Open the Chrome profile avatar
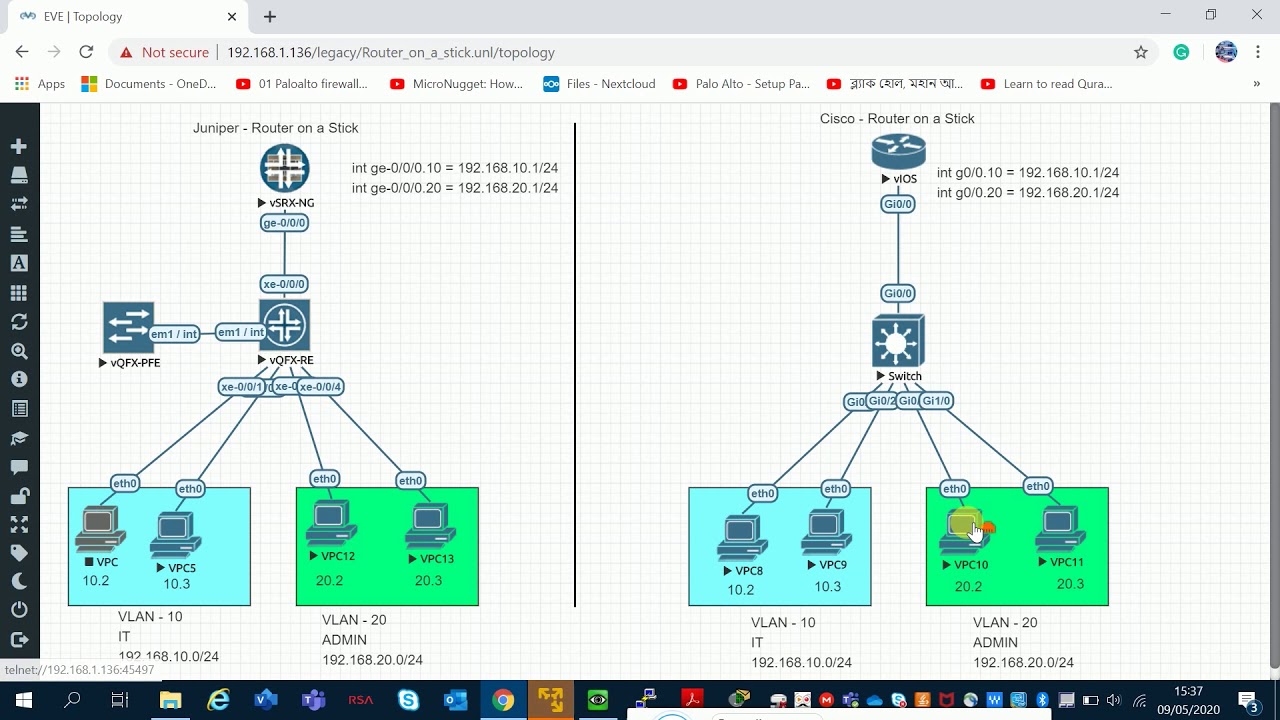 pos(1226,52)
